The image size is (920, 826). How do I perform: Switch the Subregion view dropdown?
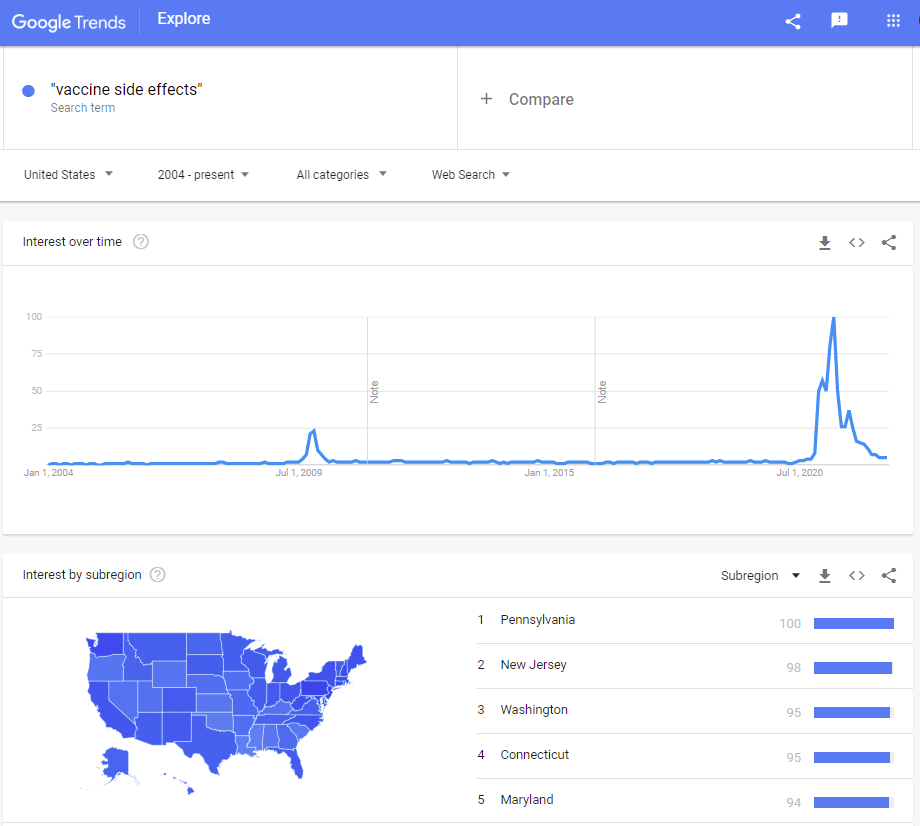760,575
